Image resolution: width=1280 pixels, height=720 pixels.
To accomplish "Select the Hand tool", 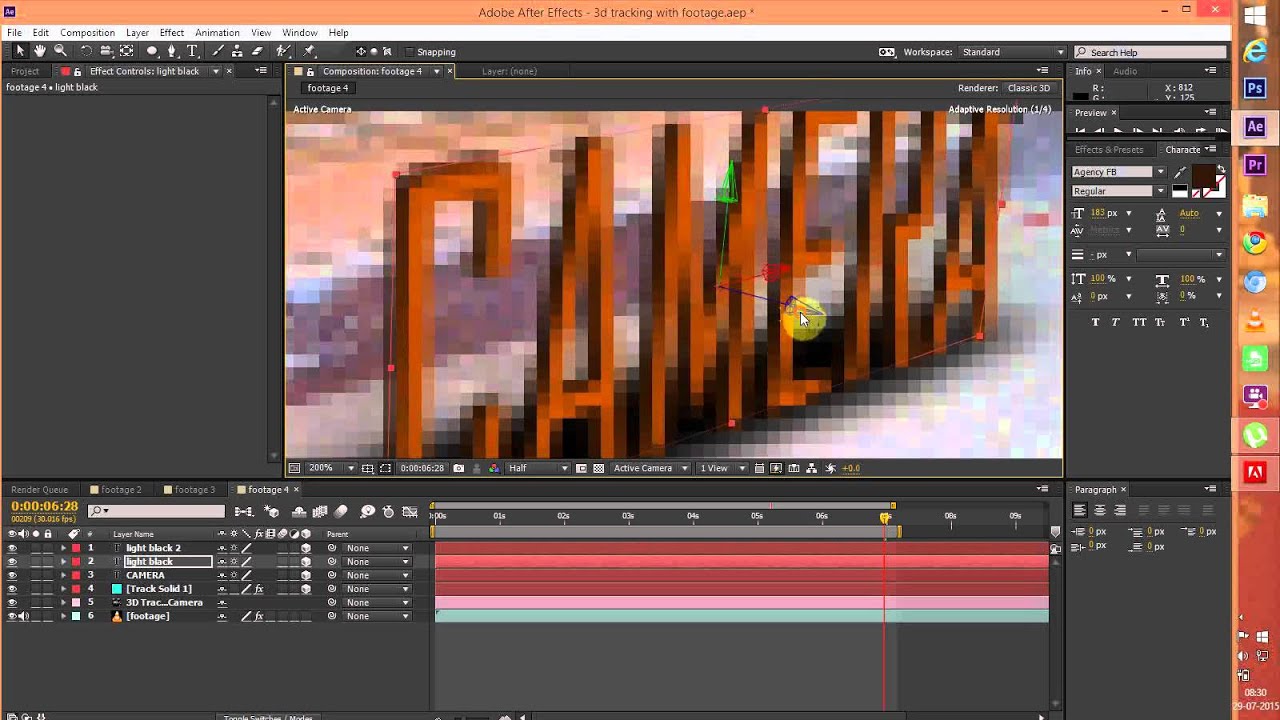I will (x=40, y=51).
